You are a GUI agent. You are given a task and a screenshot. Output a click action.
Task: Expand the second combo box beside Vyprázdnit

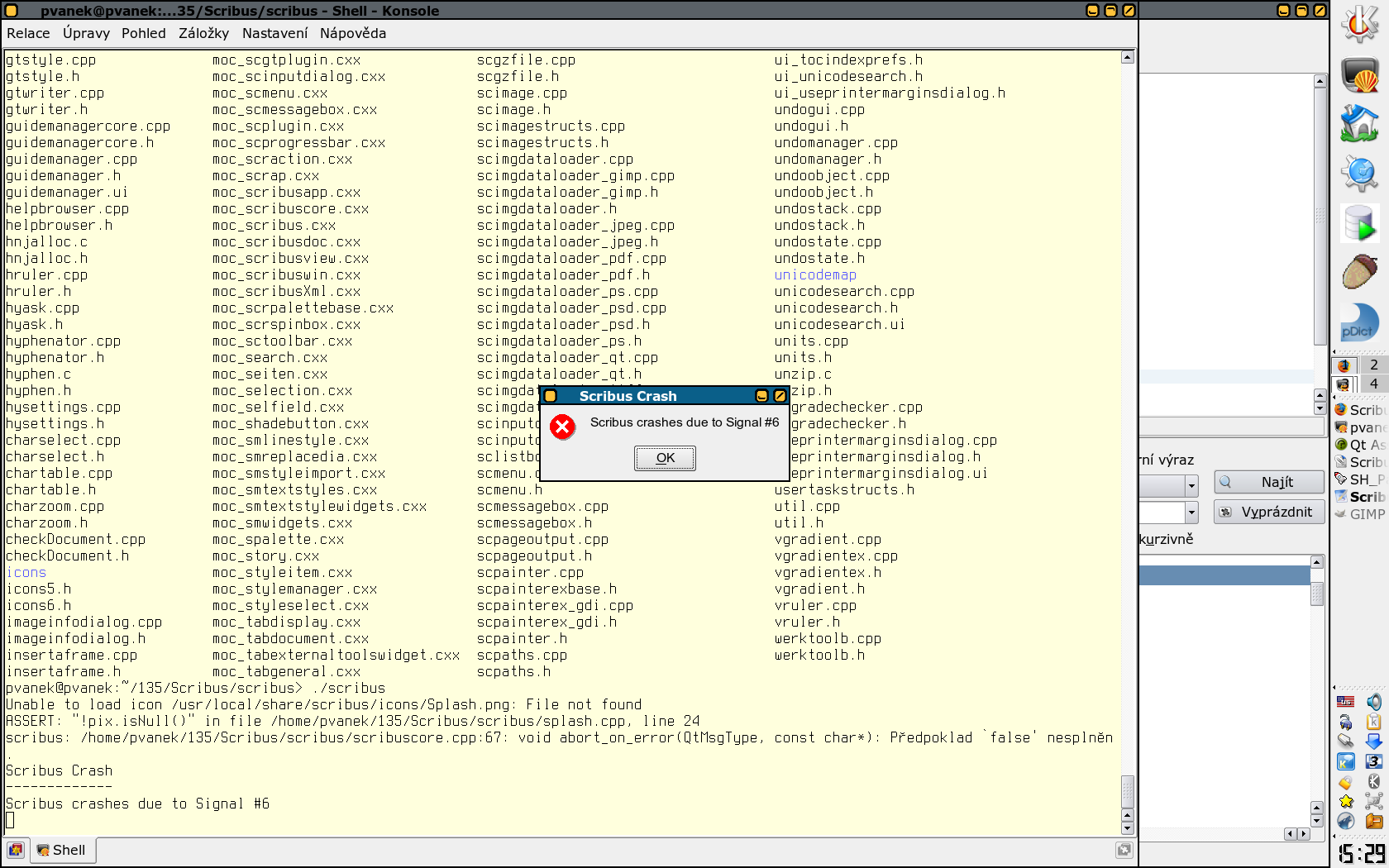tap(1191, 513)
